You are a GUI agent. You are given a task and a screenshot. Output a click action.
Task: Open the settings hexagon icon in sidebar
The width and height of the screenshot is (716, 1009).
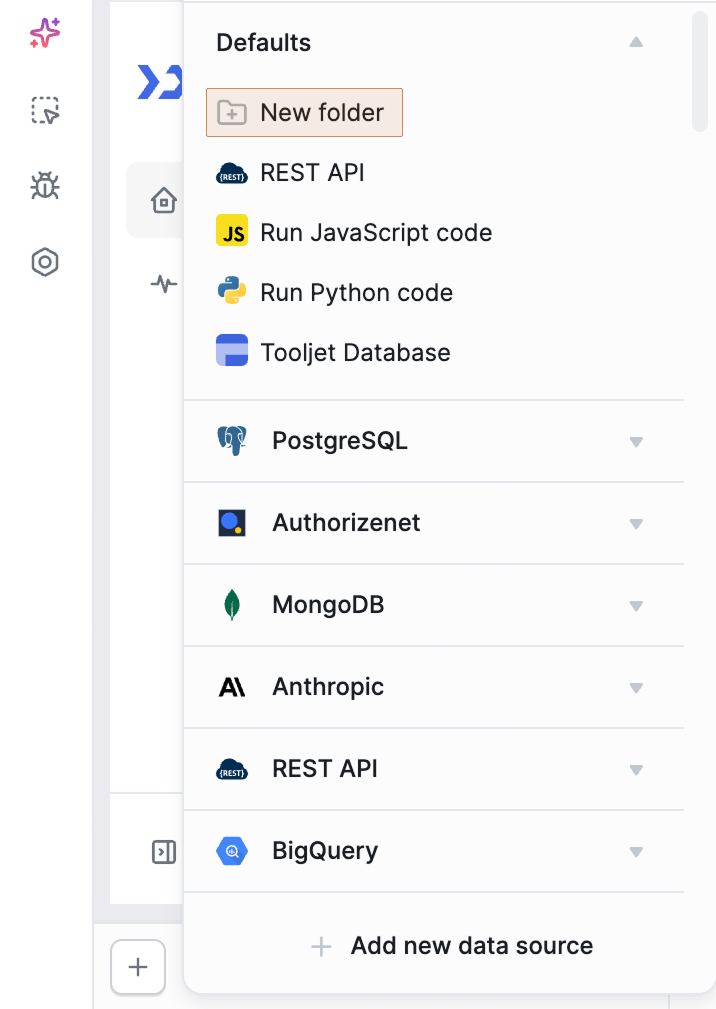point(45,262)
